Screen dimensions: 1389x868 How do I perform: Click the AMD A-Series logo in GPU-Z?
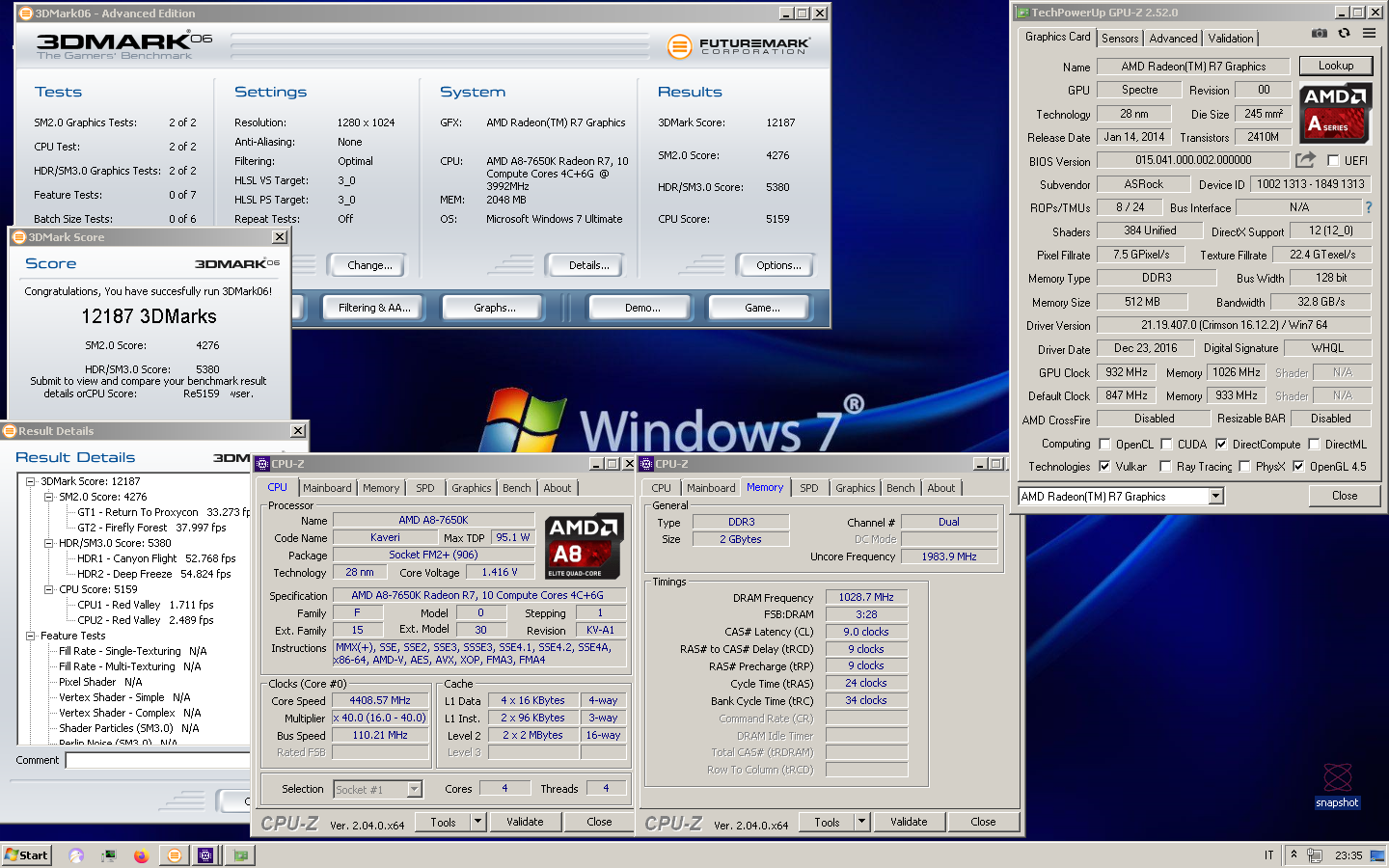pos(1336,114)
